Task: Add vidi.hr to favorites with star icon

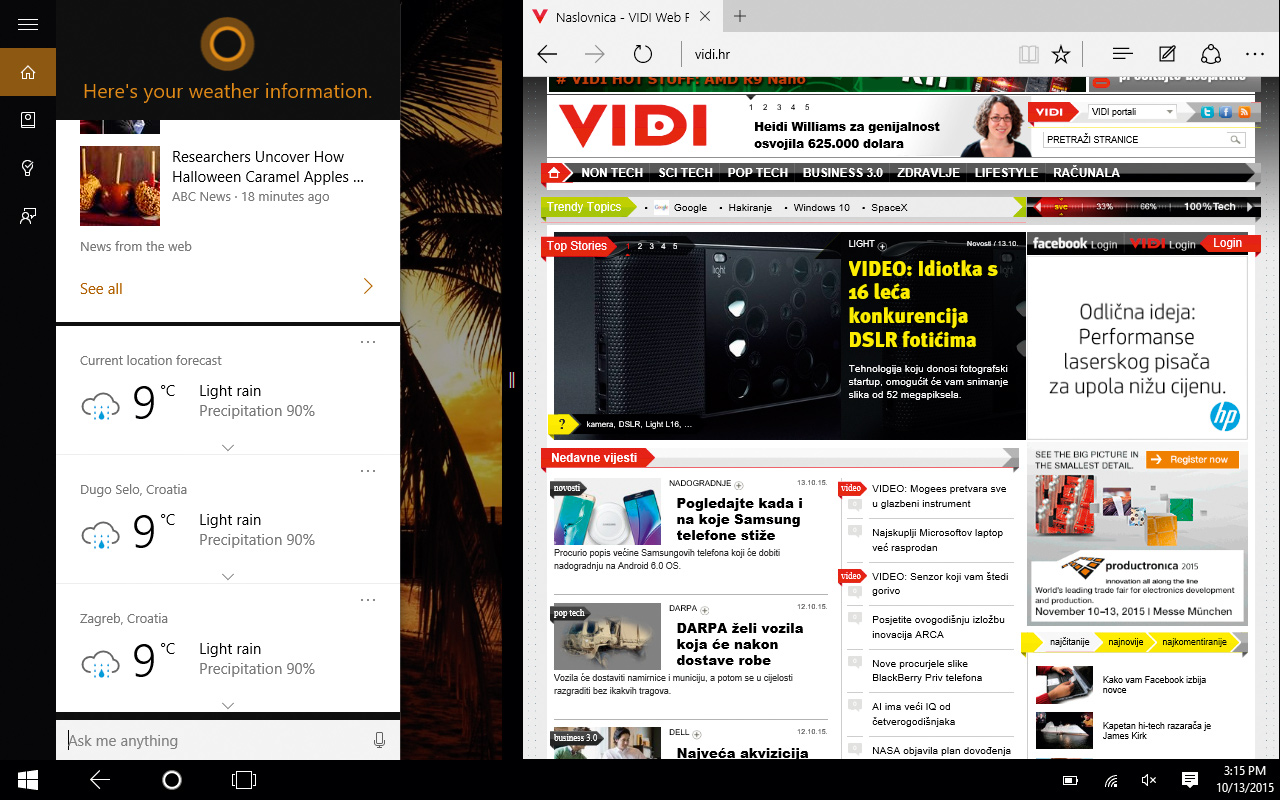Action: pos(1061,54)
